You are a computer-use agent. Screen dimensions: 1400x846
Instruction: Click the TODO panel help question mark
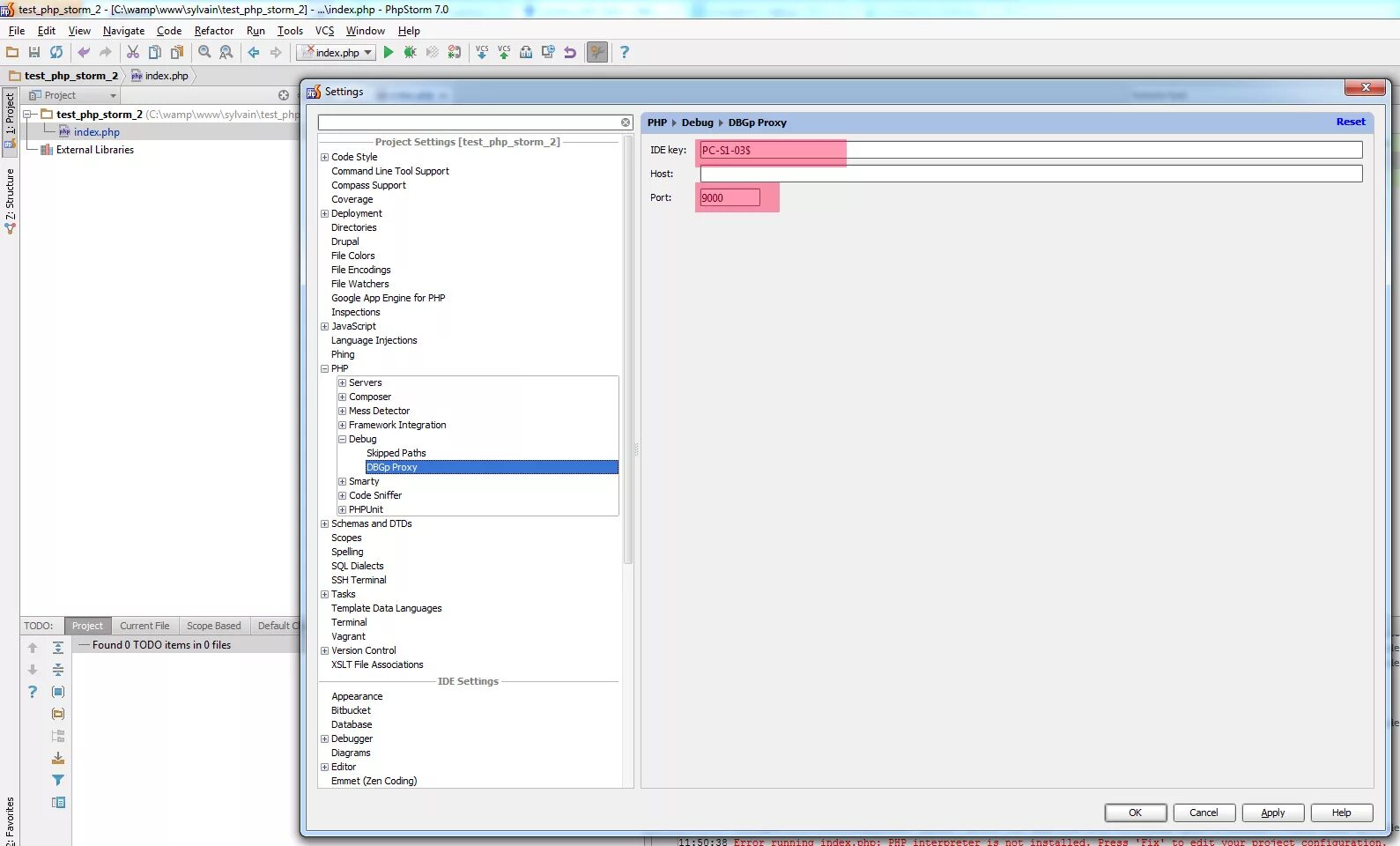click(33, 692)
